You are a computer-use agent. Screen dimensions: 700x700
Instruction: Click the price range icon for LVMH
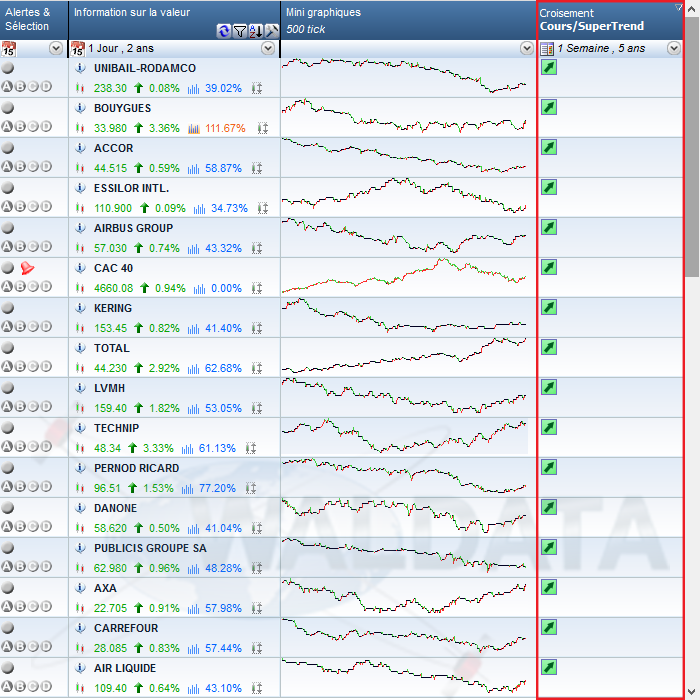[257, 408]
